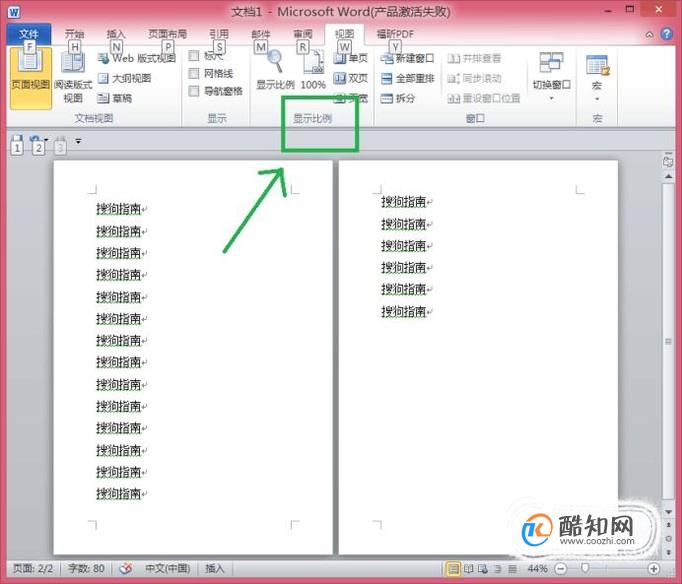Screen dimensions: 682x584
Task: Select full screen reading icon in status bar
Action: (468, 568)
